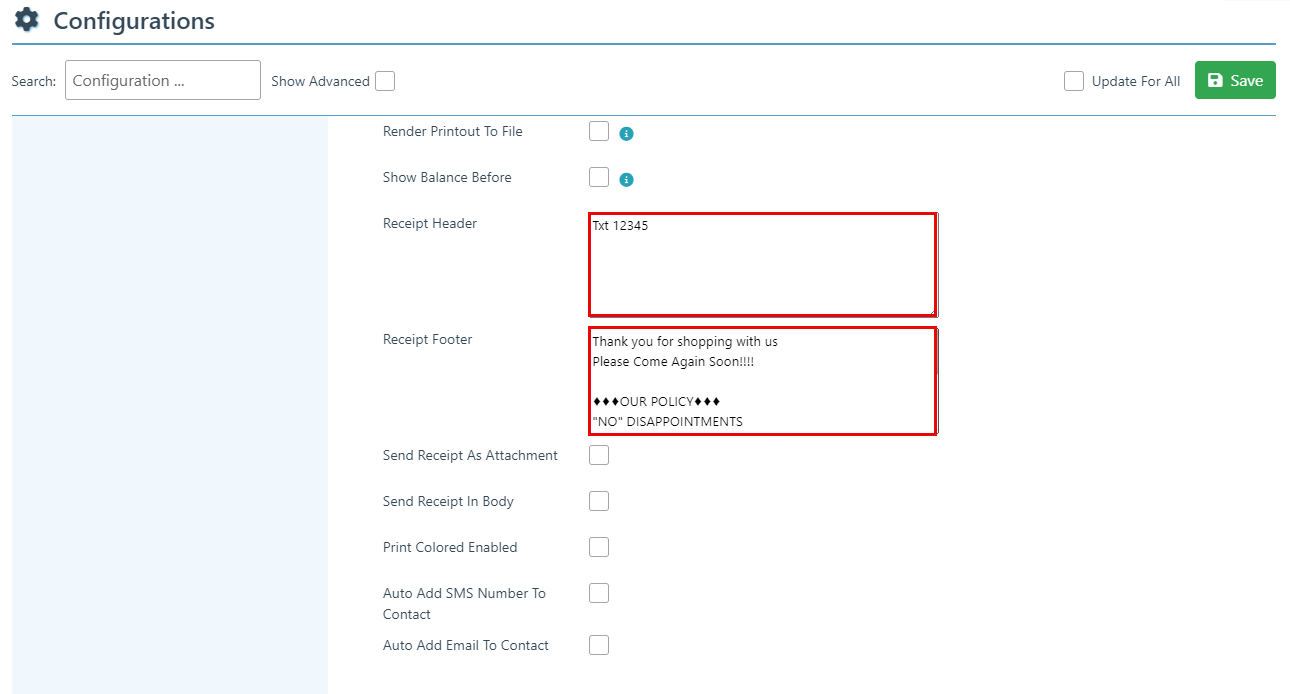Image resolution: width=1290 pixels, height=694 pixels.
Task: Click inside the Receipt Header text area
Action: click(x=762, y=264)
